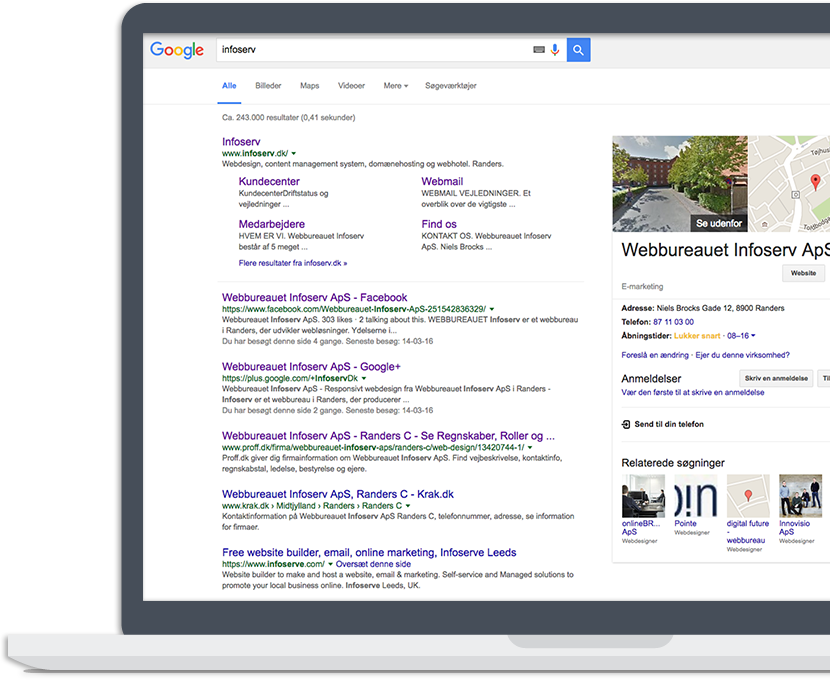Click the Pointe related search link text
This screenshot has height=680, width=830.
[685, 523]
